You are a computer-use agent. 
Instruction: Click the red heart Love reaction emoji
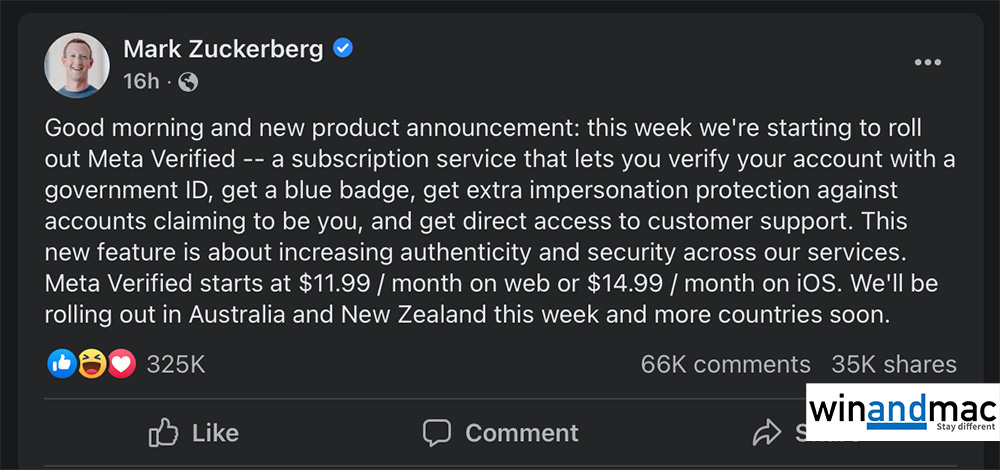coord(121,364)
